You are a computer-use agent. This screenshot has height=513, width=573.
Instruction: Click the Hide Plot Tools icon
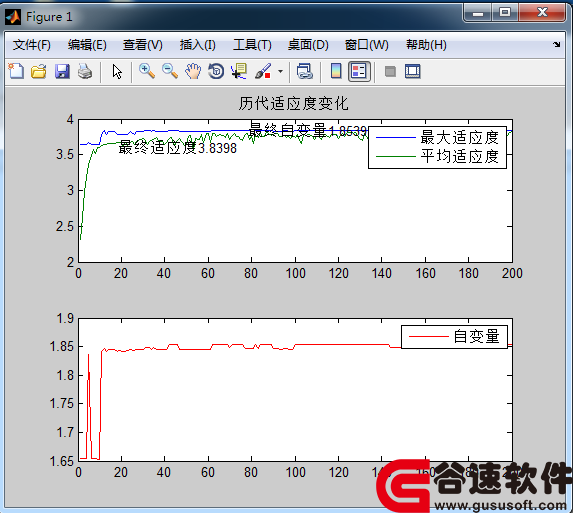pyautogui.click(x=390, y=71)
